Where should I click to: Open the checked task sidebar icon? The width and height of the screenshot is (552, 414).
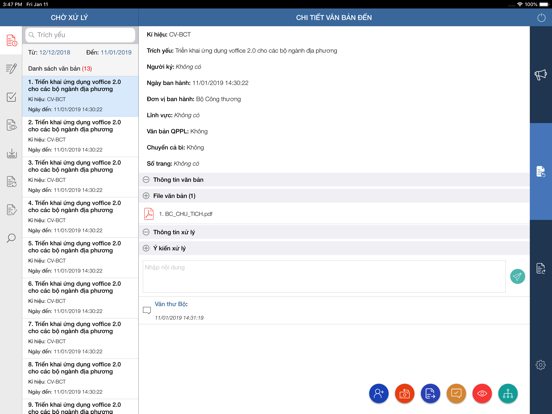(11, 97)
